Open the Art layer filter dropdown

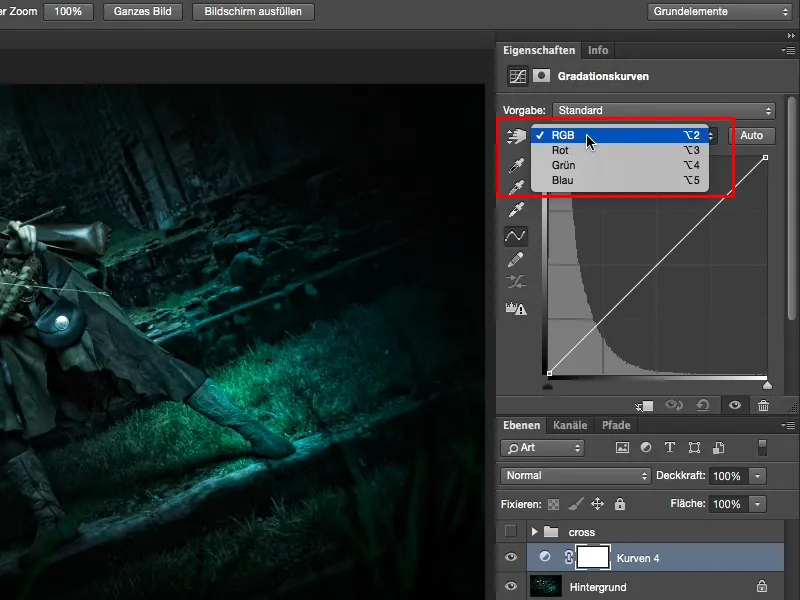click(x=542, y=448)
